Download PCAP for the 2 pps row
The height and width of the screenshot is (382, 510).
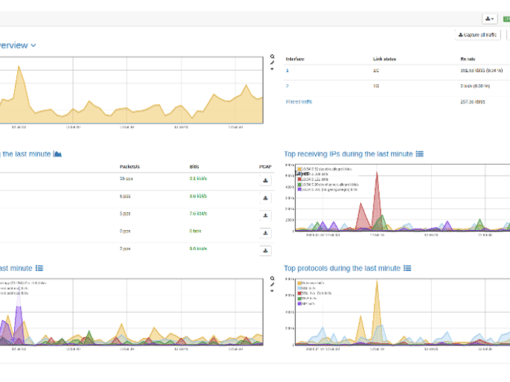pyautogui.click(x=265, y=250)
